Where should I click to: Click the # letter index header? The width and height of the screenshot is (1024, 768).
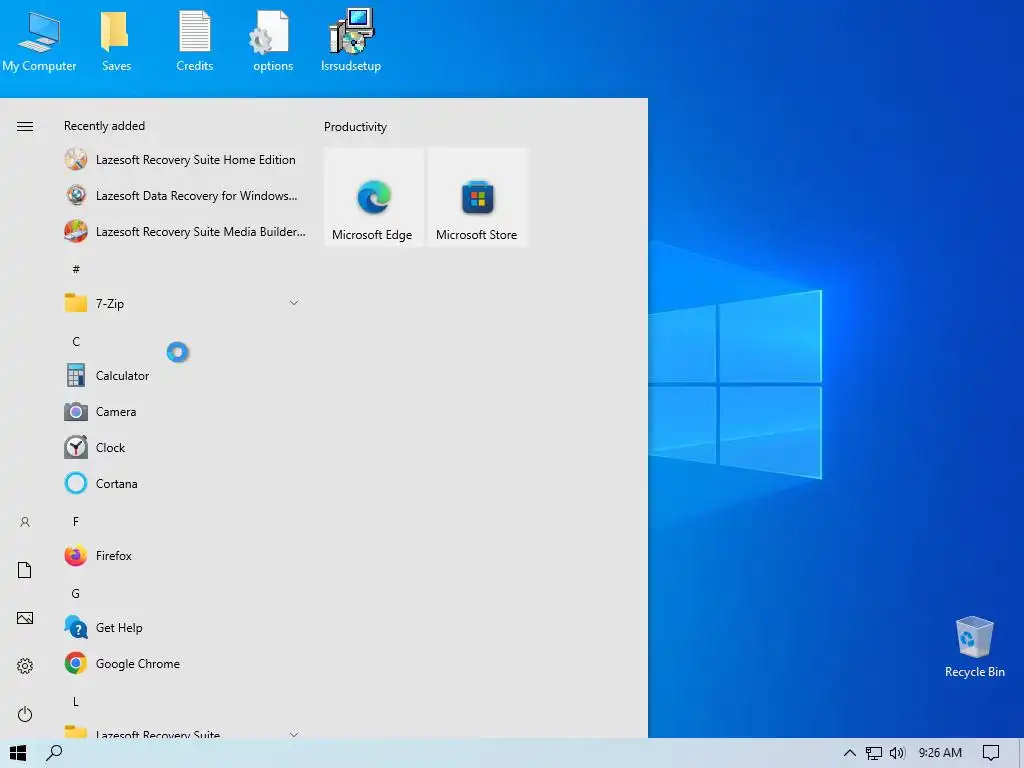[x=76, y=268]
